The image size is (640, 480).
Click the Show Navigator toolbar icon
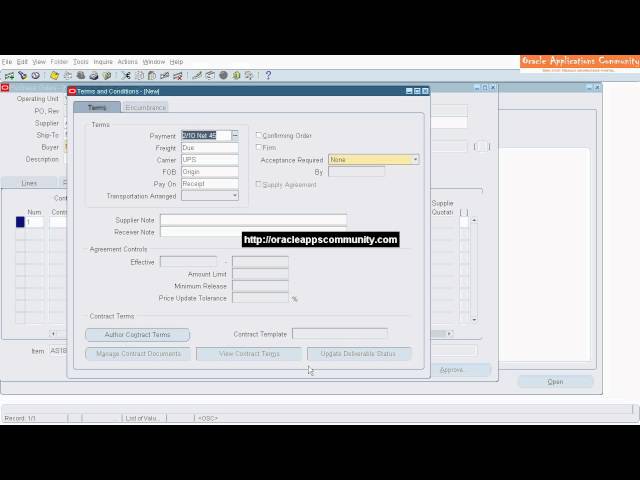coord(36,76)
